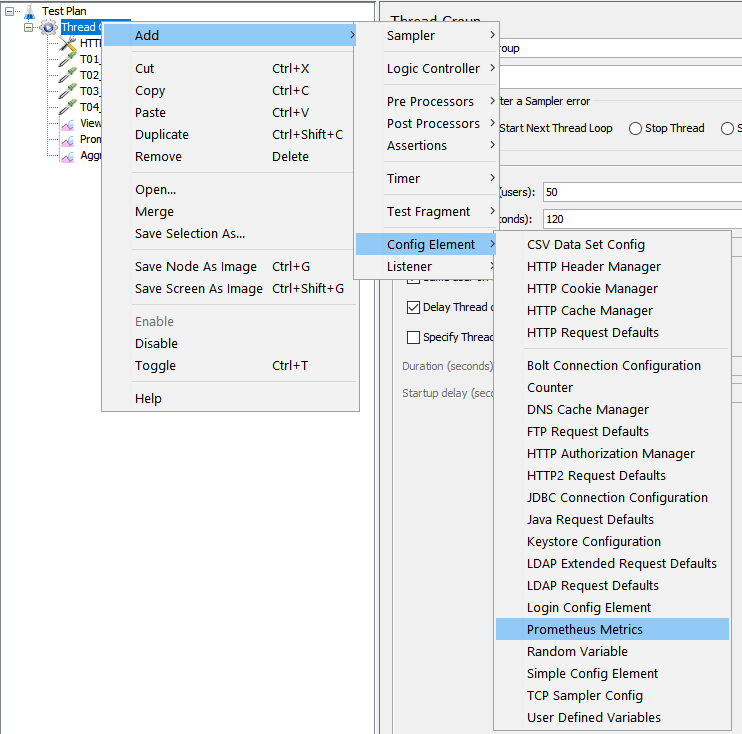Screen dimensions: 742x734
Task: Choose Prometheus Metrics config element
Action: pyautogui.click(x=585, y=630)
